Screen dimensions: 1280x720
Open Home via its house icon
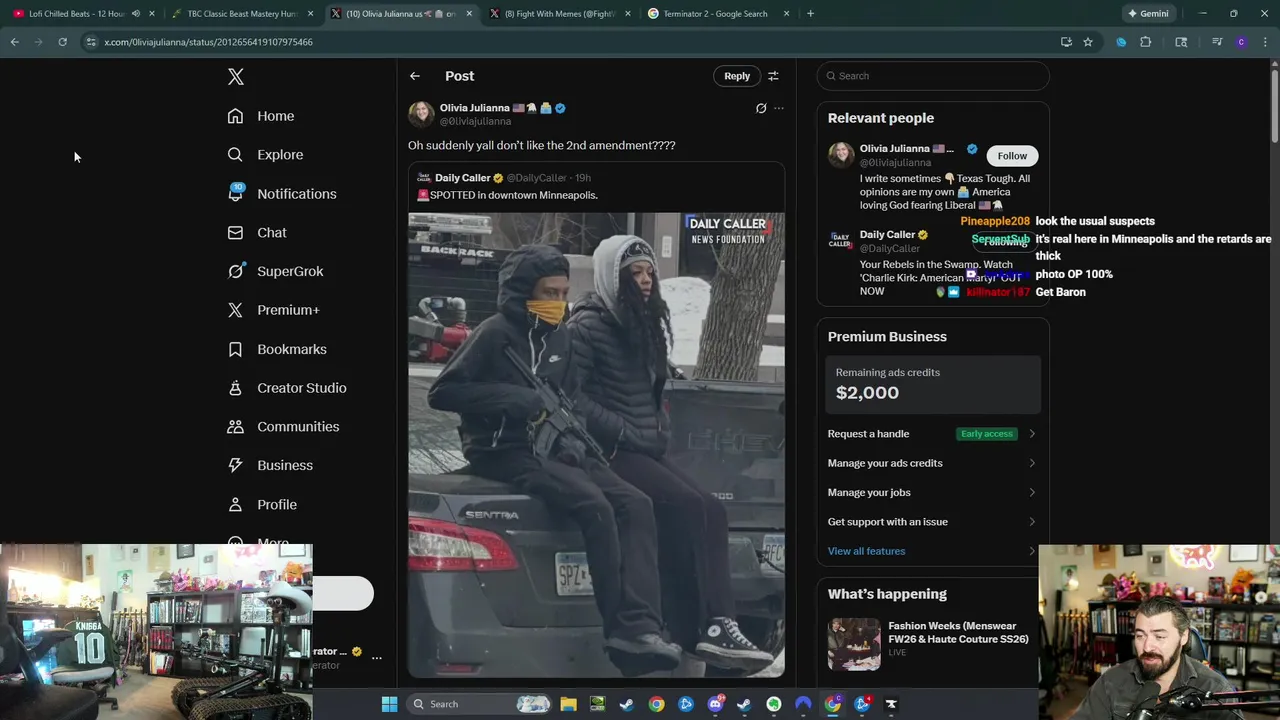[235, 116]
